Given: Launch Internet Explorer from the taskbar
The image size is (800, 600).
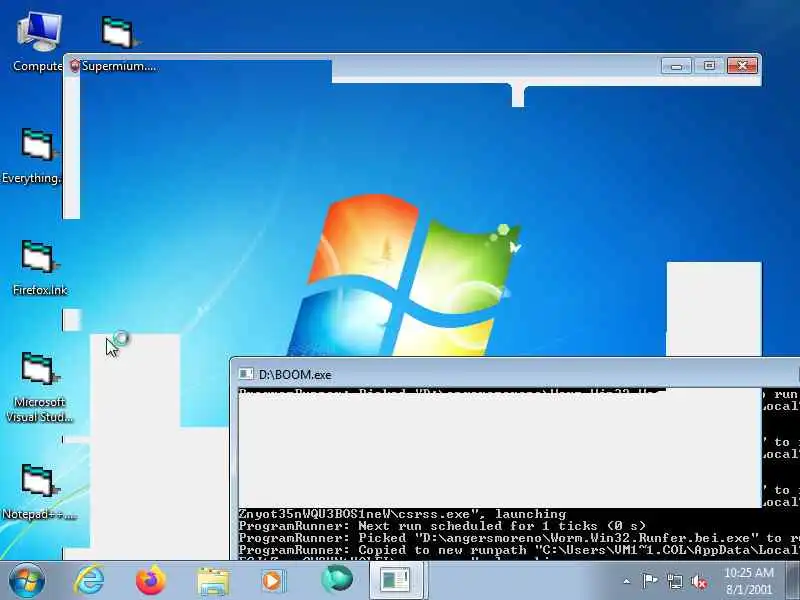Looking at the screenshot, I should coord(89,580).
